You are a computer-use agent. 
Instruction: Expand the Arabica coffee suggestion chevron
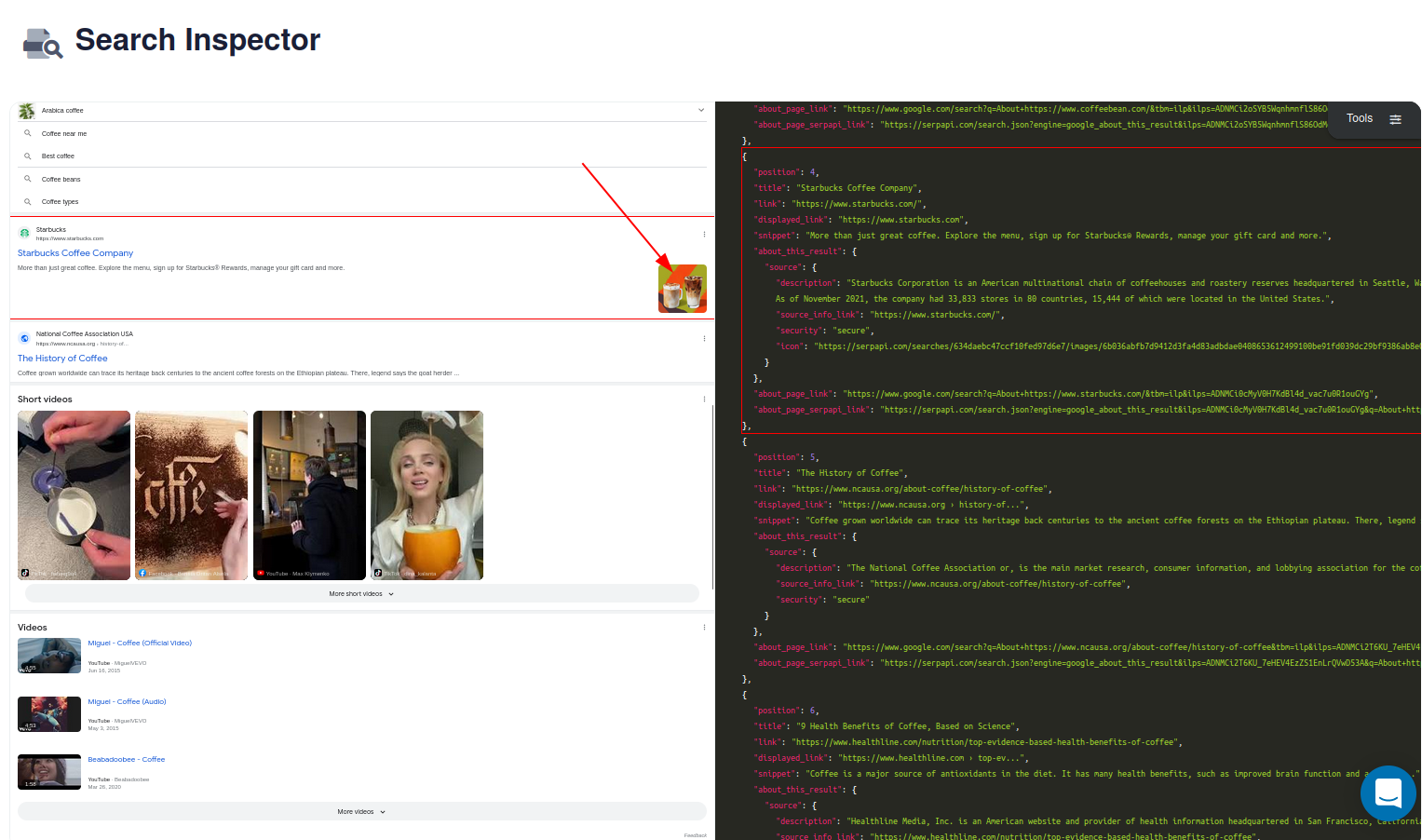point(701,110)
